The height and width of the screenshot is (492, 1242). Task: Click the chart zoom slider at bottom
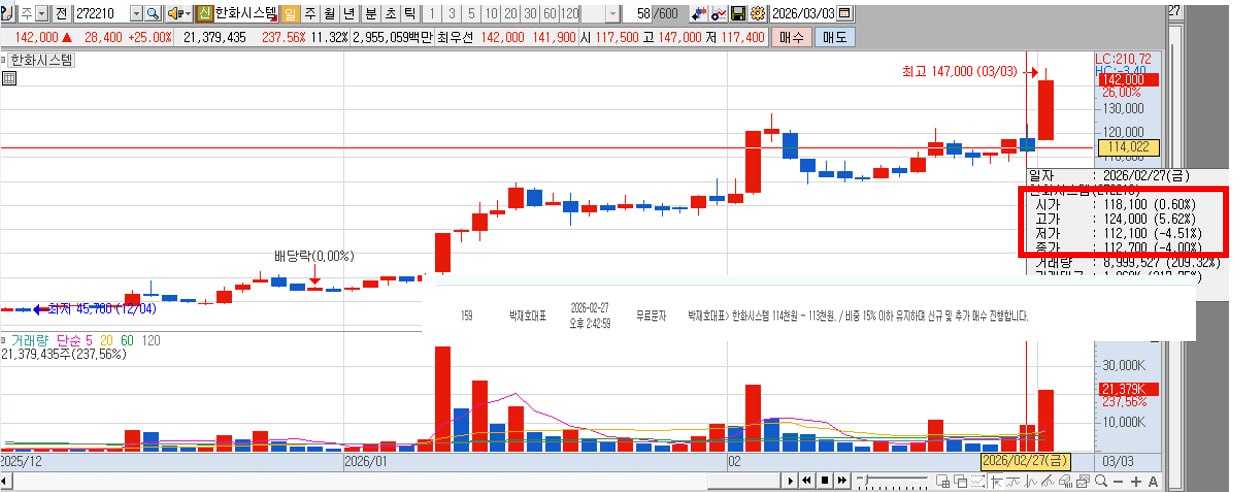[892, 481]
